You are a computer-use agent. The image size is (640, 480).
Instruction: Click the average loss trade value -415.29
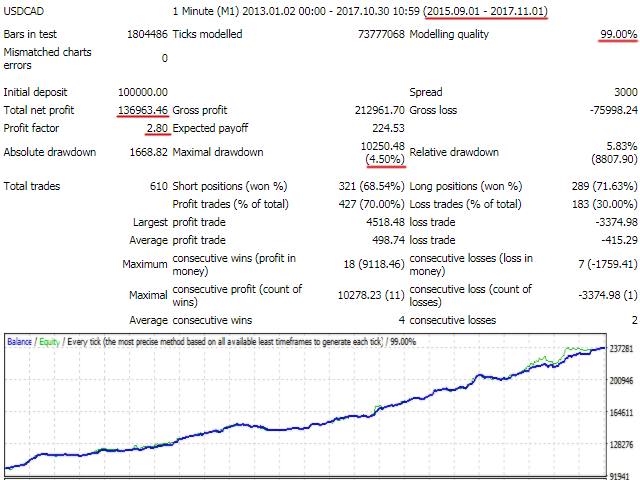(x=619, y=240)
